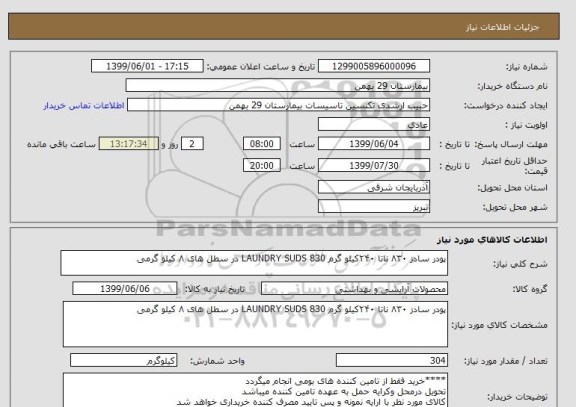
Task: Click the request creator name field
Action: click(x=278, y=105)
